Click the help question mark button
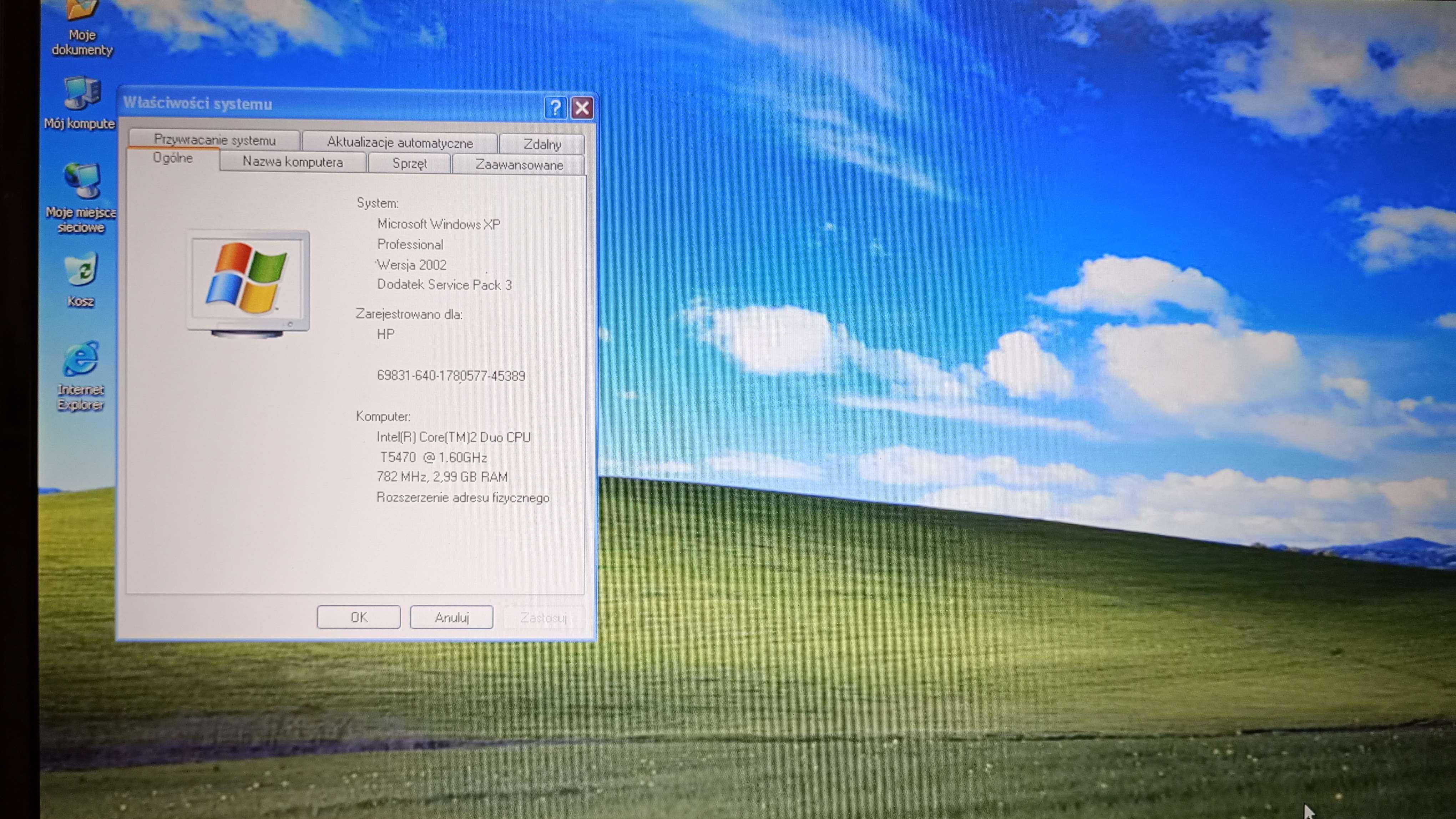The image size is (1456, 819). [x=555, y=107]
